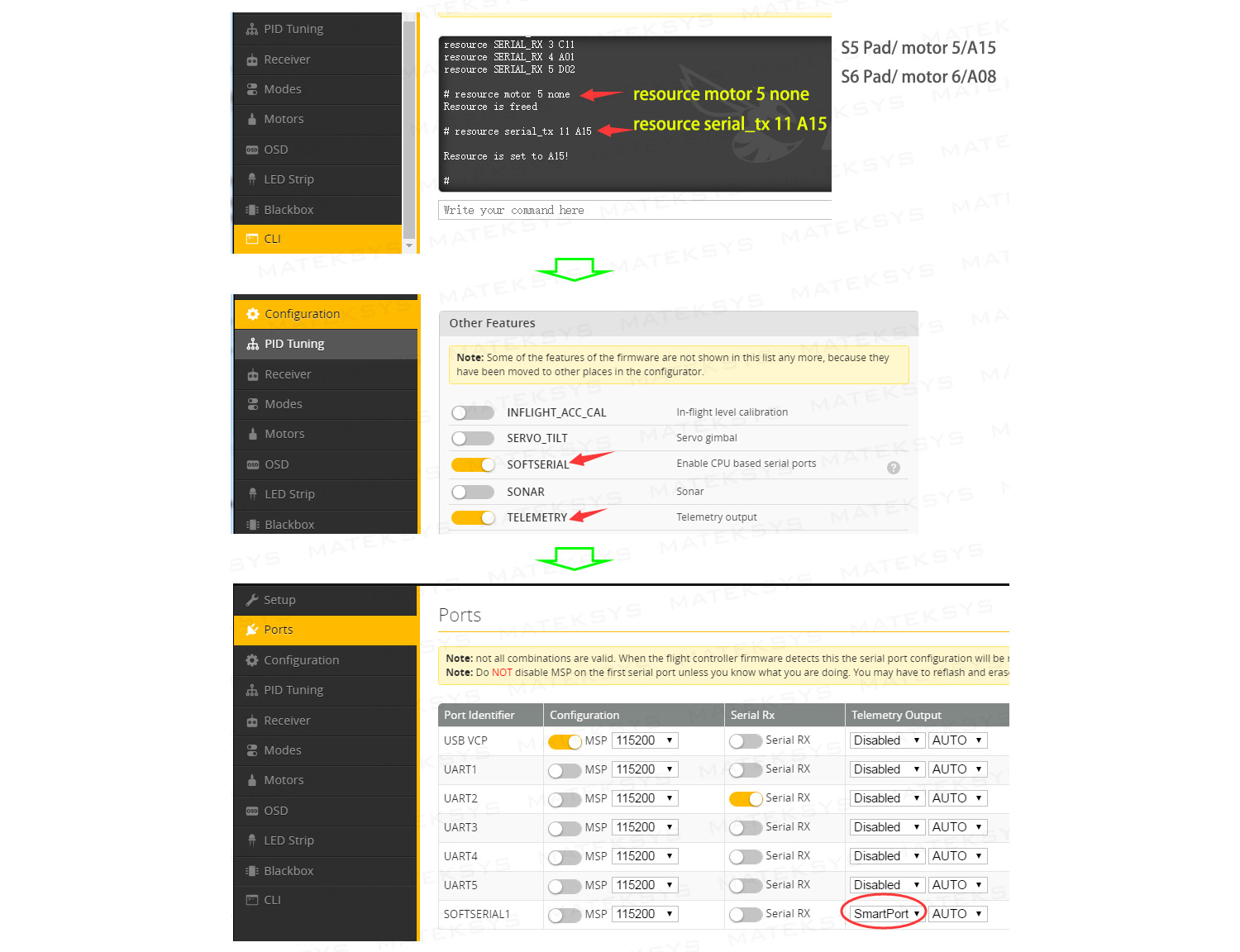The height and width of the screenshot is (952, 1240).
Task: Click highlighted Ports plug icon in bottom screenshot
Action: pyautogui.click(x=252, y=630)
